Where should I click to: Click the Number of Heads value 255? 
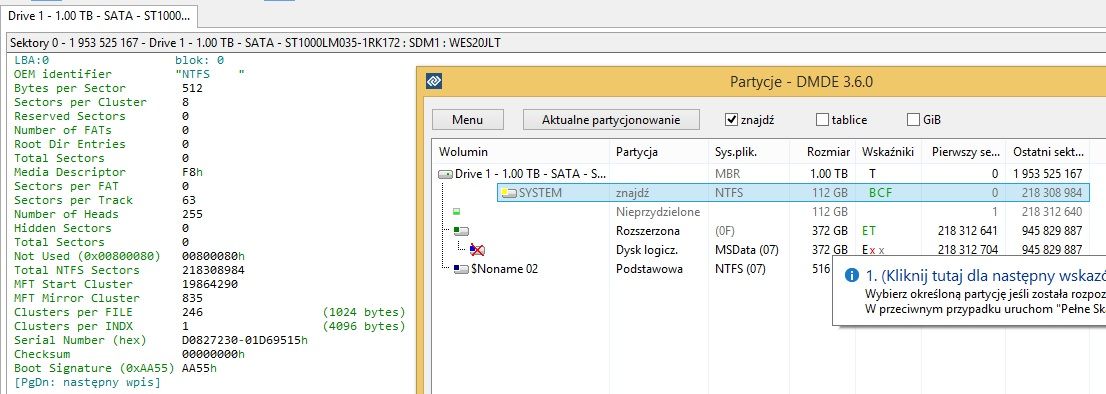pos(192,214)
